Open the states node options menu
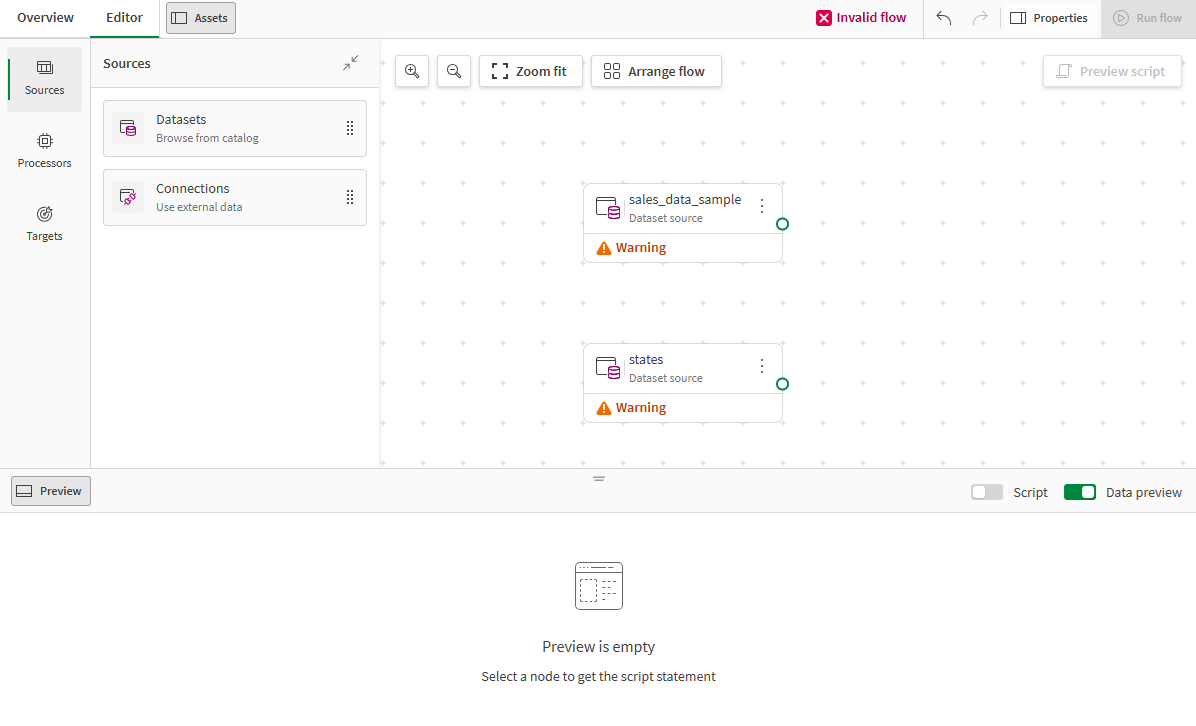The height and width of the screenshot is (726, 1196). click(762, 366)
